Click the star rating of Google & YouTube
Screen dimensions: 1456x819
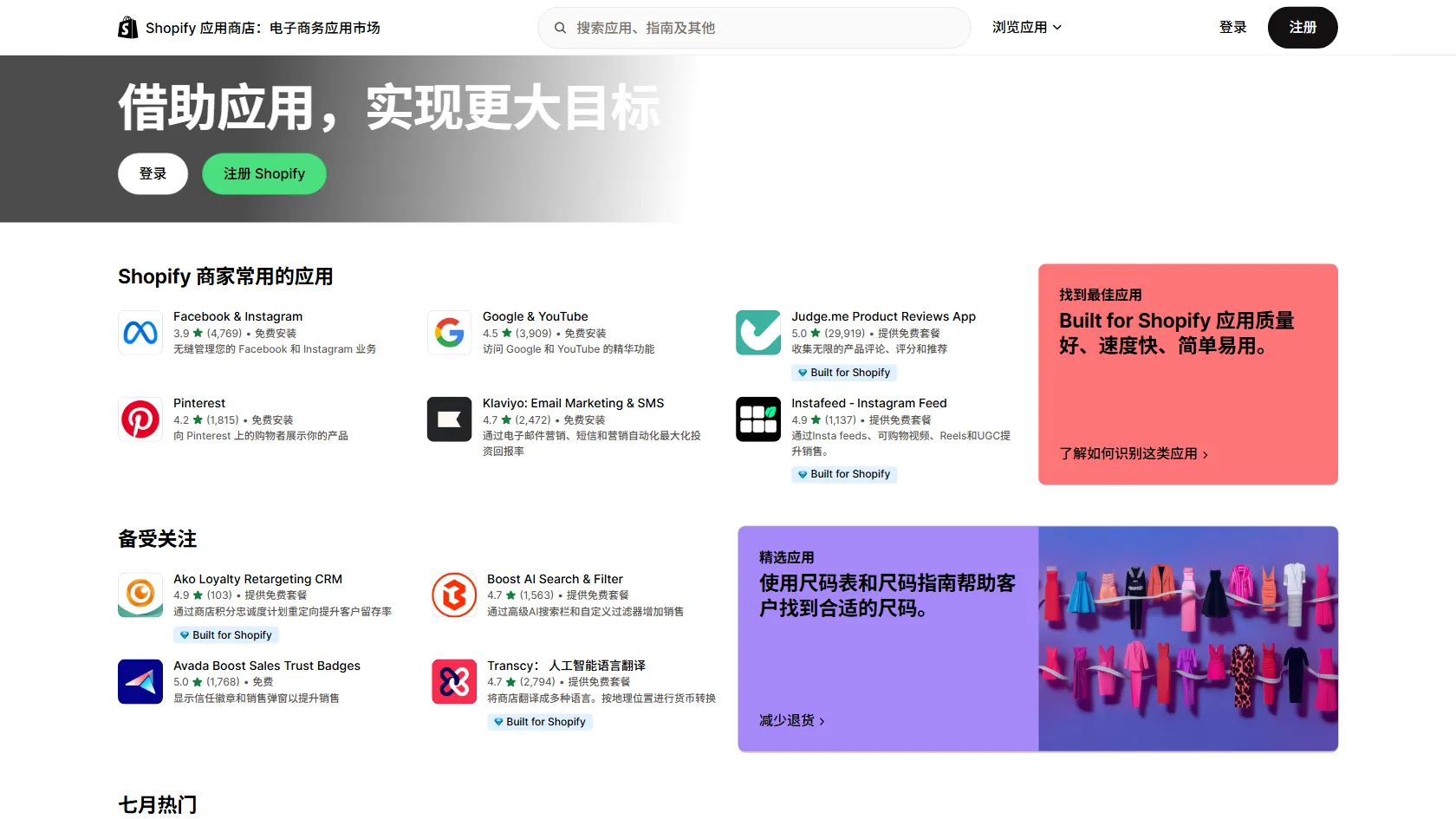point(497,334)
